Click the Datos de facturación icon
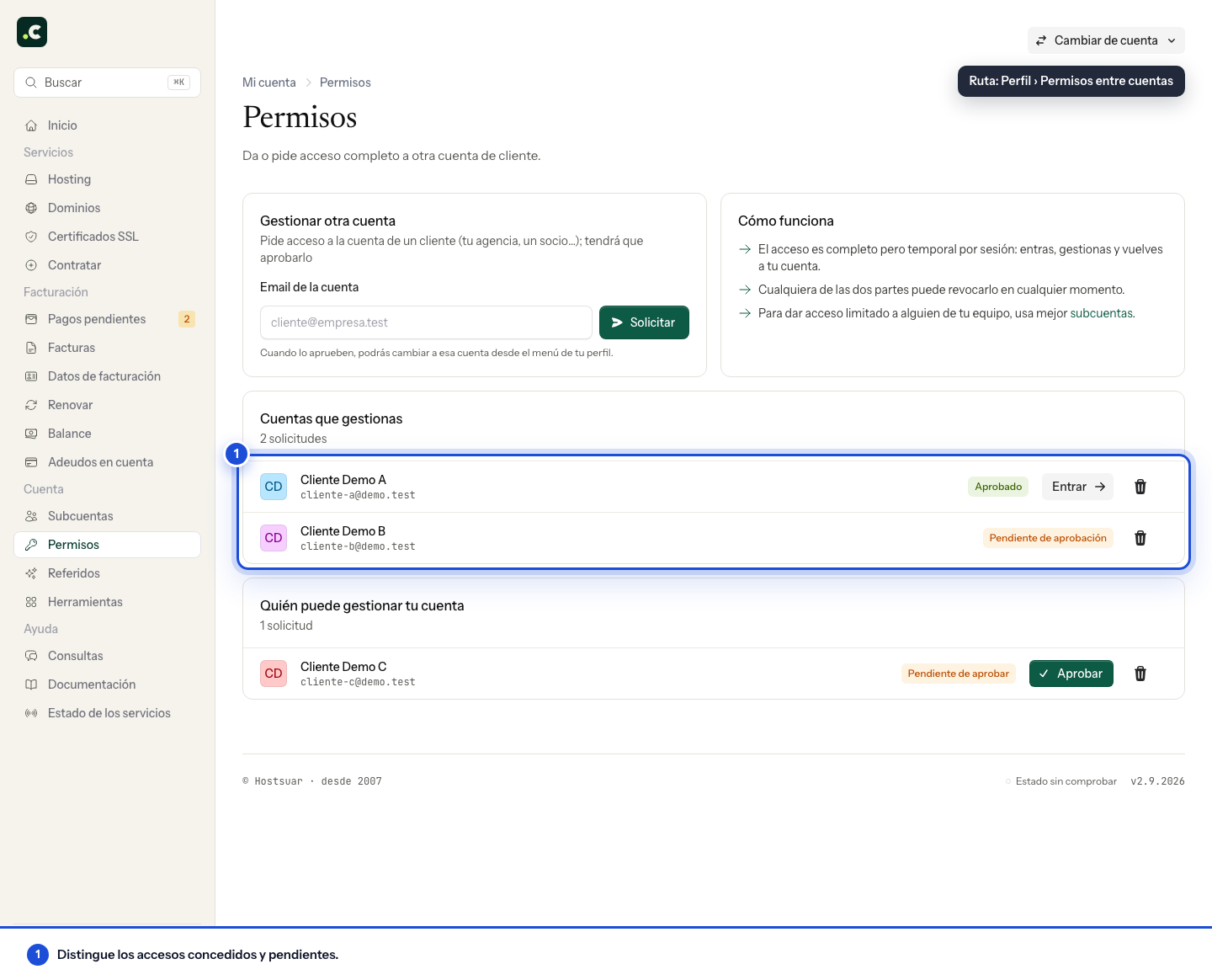 click(31, 376)
